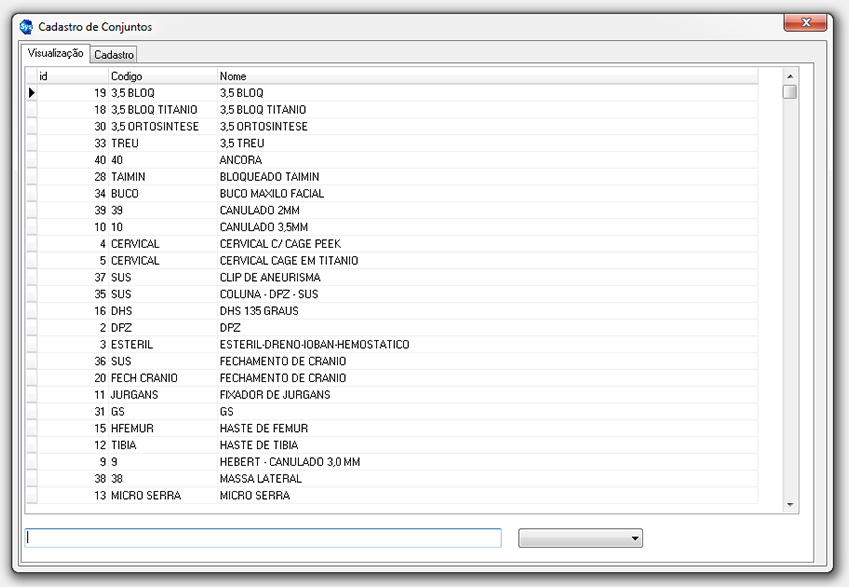Image resolution: width=849 pixels, height=587 pixels.
Task: Click the CLIP DE ANEURISMA entry
Action: [269, 277]
